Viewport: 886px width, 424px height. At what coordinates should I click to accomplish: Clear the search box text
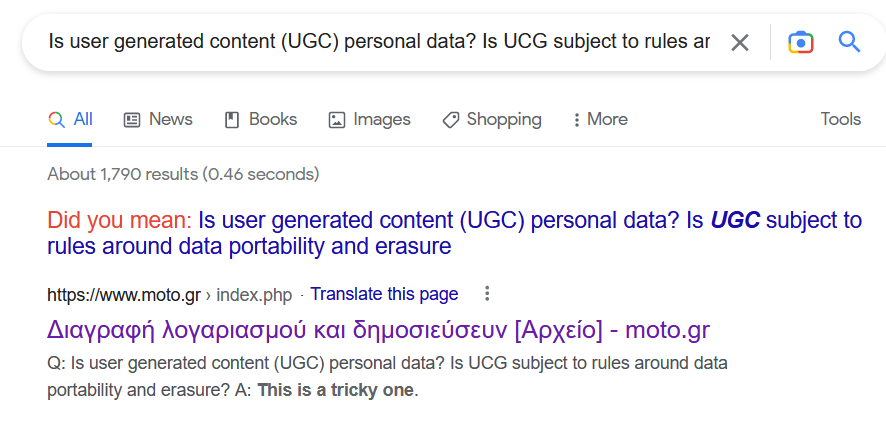[739, 42]
